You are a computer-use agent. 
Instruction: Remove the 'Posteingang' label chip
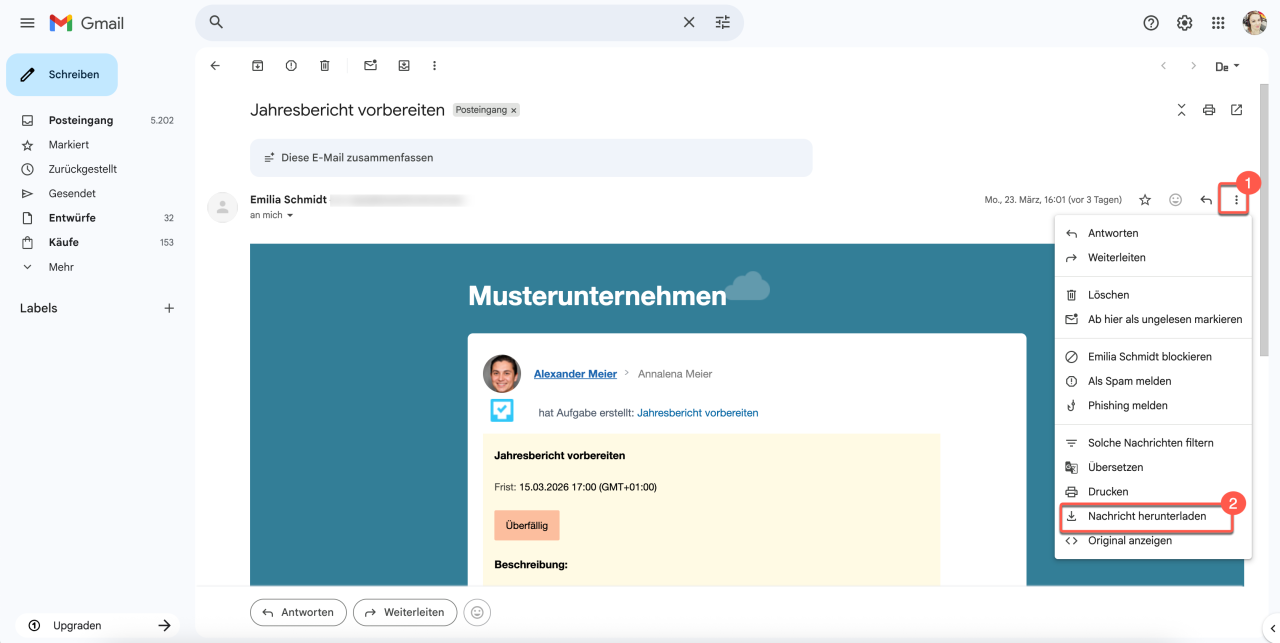click(514, 111)
